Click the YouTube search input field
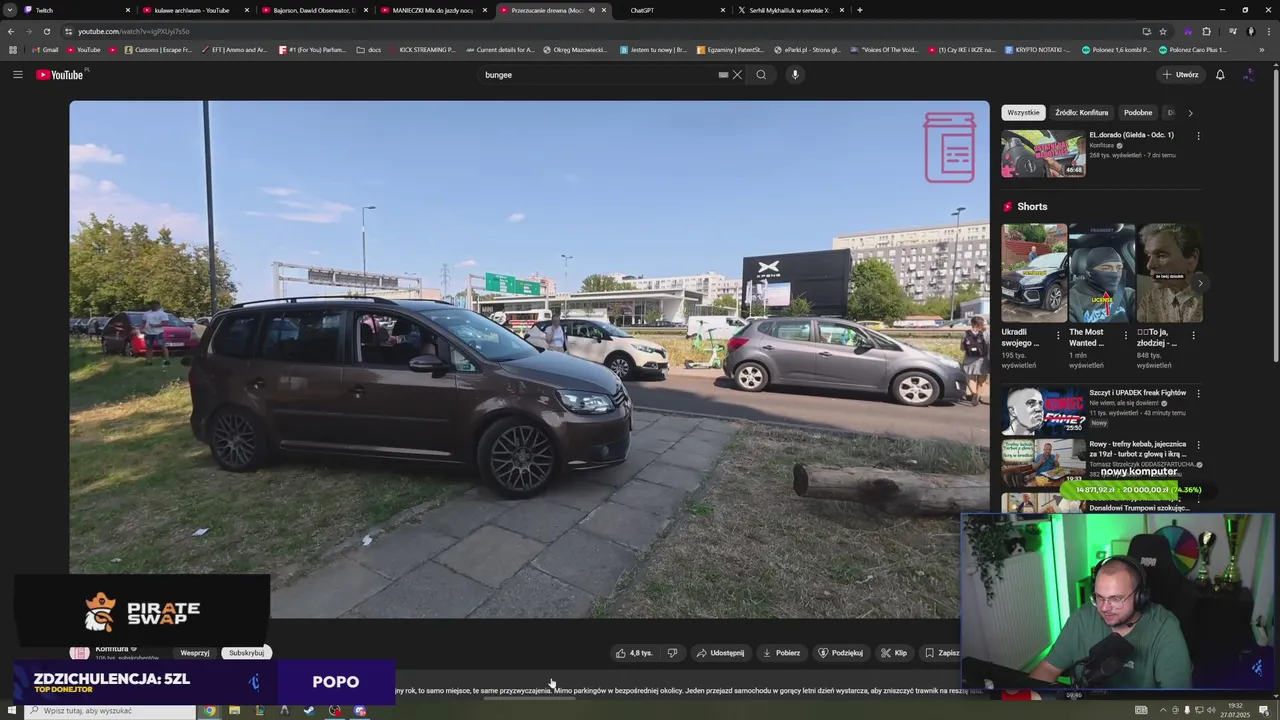 pyautogui.click(x=598, y=75)
